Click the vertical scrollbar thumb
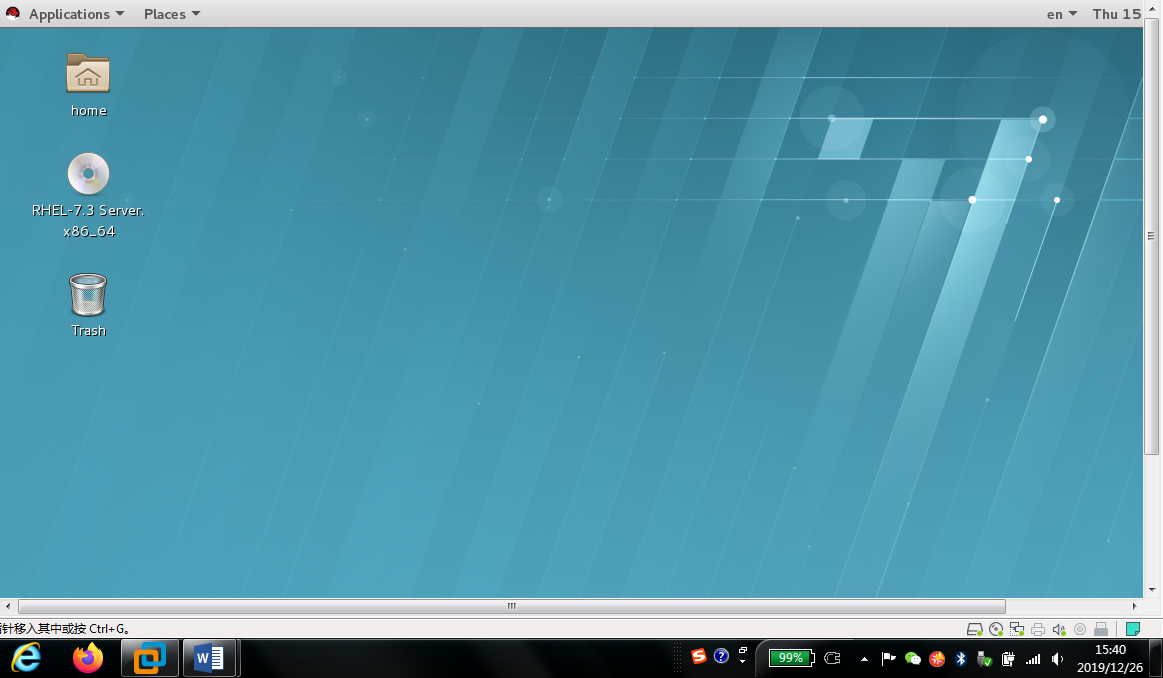 (1151, 236)
